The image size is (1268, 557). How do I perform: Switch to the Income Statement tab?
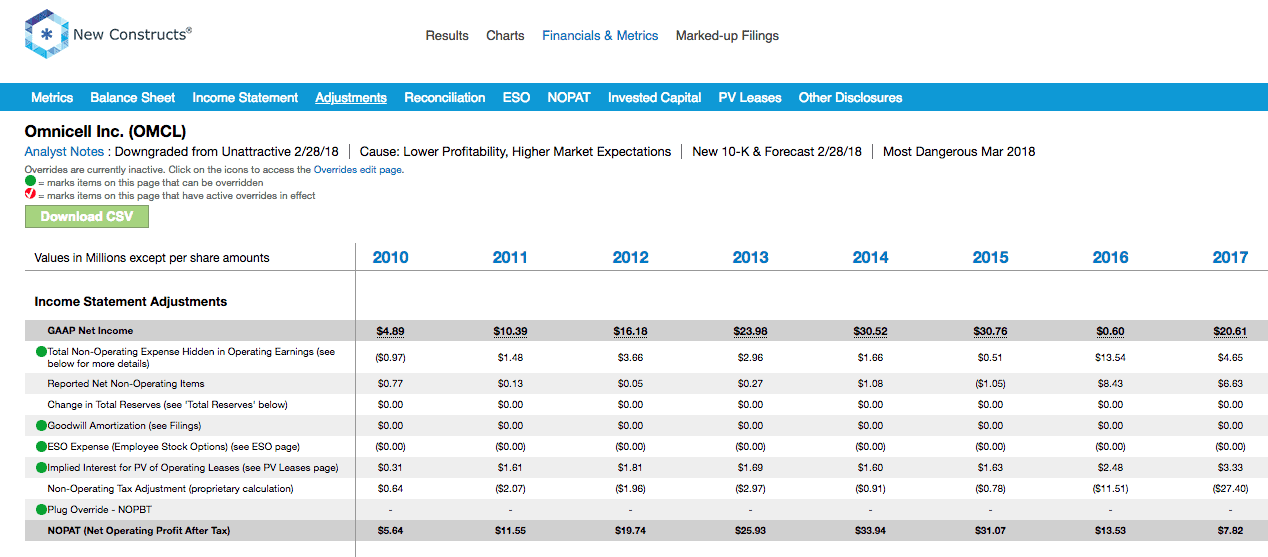pyautogui.click(x=245, y=97)
